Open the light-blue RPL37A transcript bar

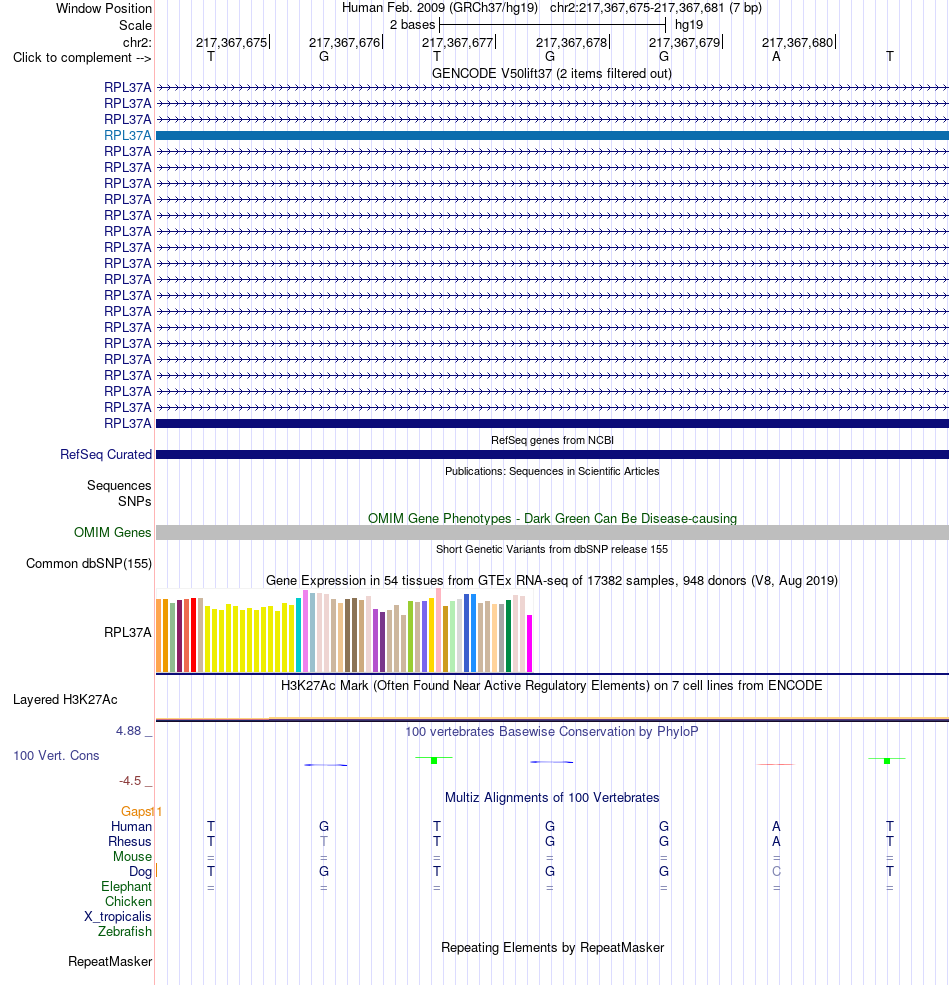click(x=552, y=136)
